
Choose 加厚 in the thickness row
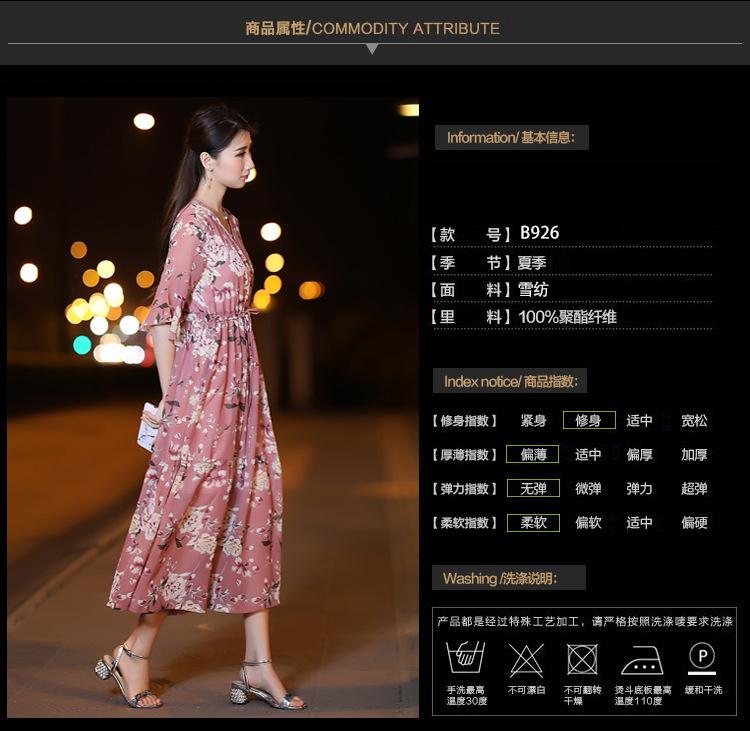coord(694,455)
